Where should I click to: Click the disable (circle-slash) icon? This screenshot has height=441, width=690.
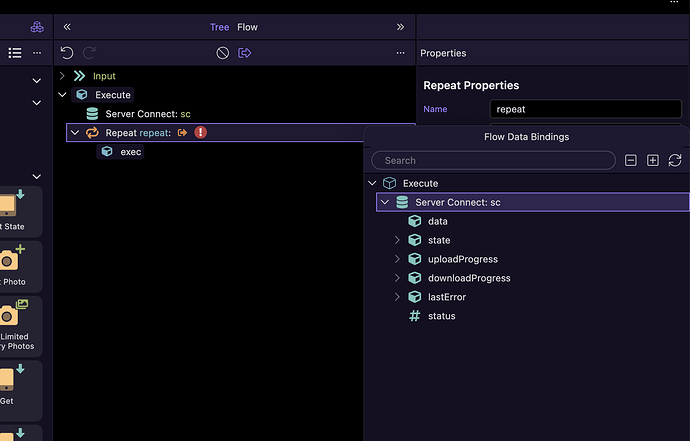coord(223,53)
